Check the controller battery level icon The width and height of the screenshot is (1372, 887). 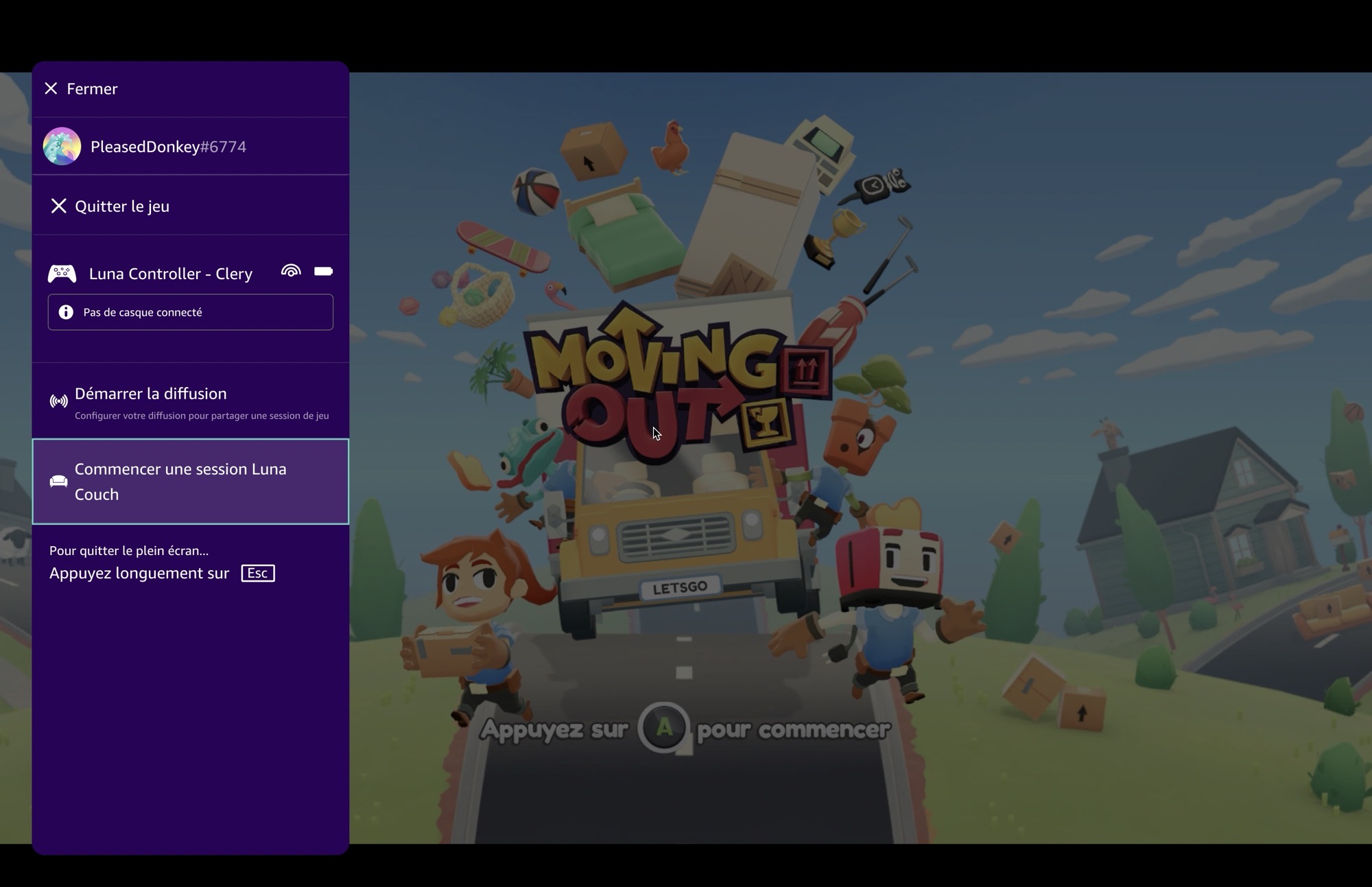tap(323, 271)
